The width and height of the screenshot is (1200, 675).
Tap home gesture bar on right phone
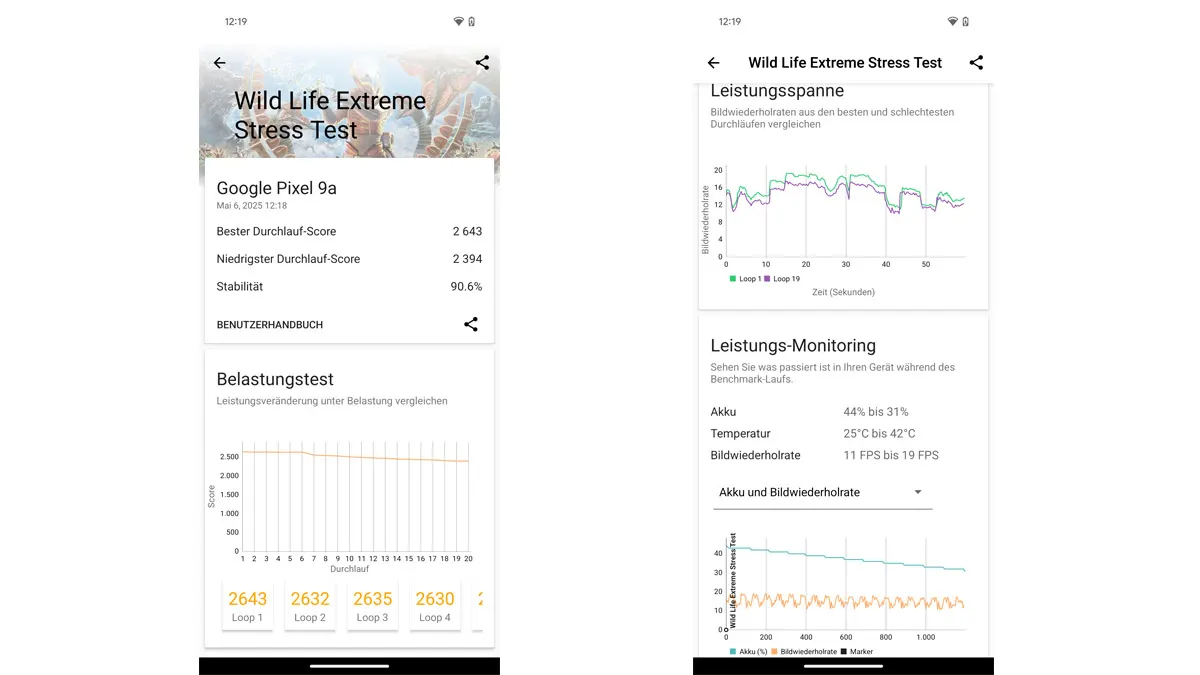843,666
